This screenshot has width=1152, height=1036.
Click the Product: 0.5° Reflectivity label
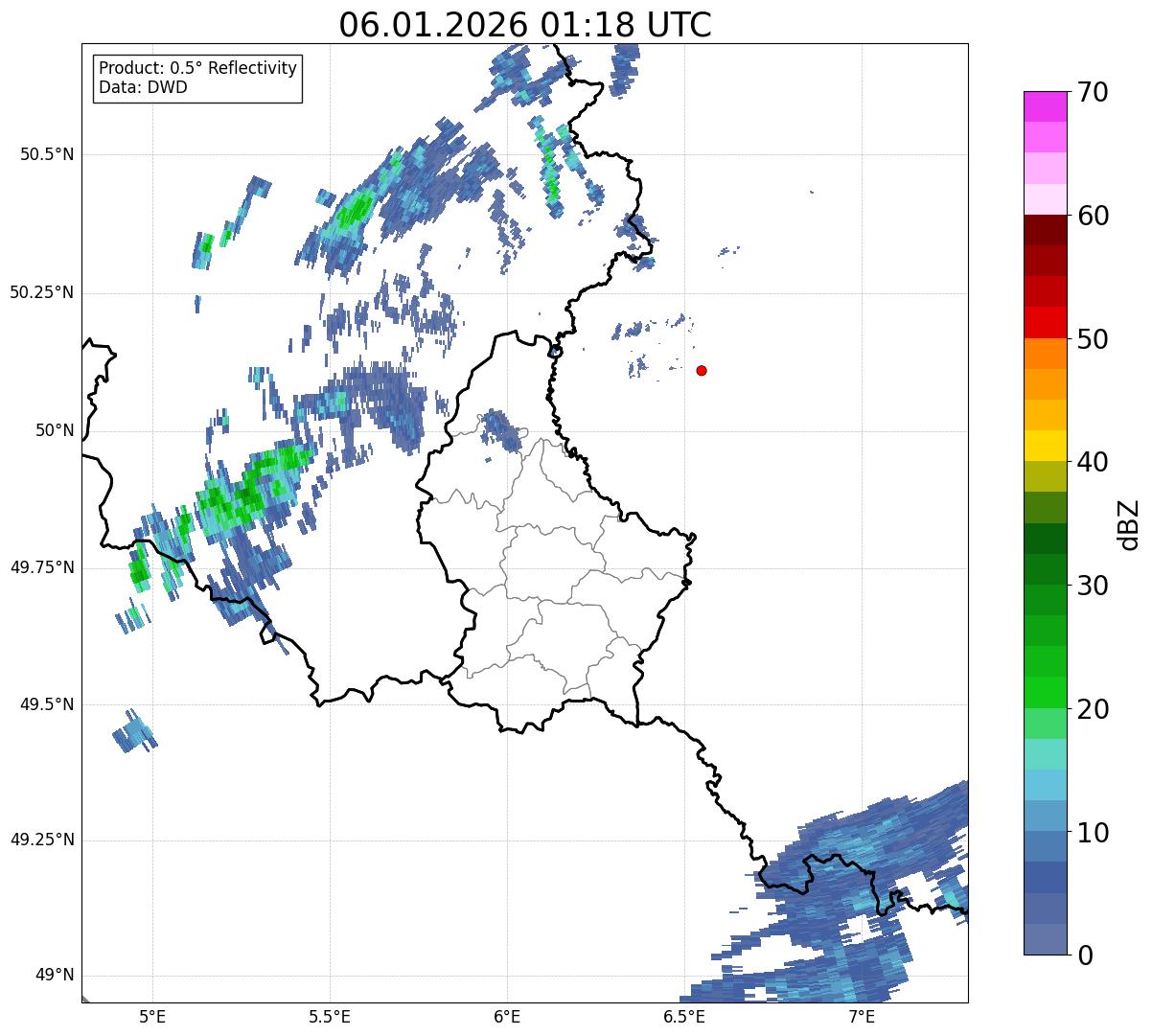[197, 68]
